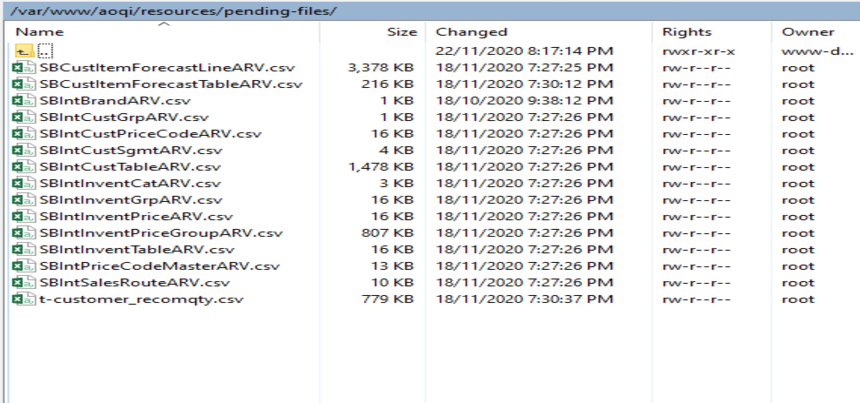Click the Owner column header

tap(808, 32)
